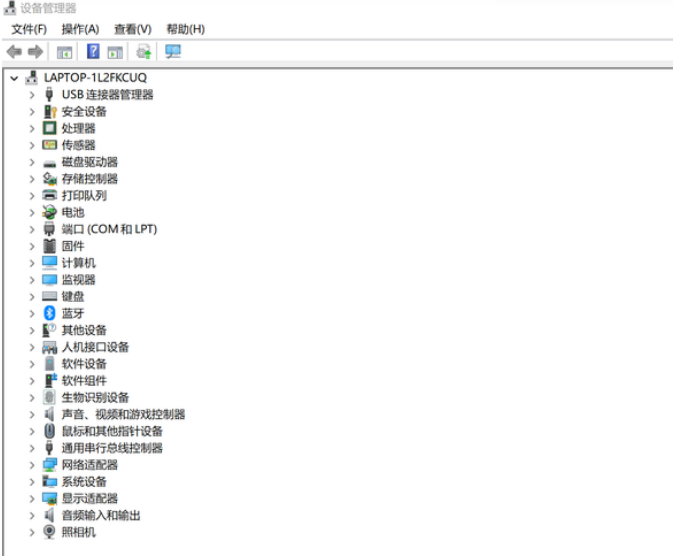Expand the 处理器 node chevron
This screenshot has width=673, height=558.
point(32,128)
